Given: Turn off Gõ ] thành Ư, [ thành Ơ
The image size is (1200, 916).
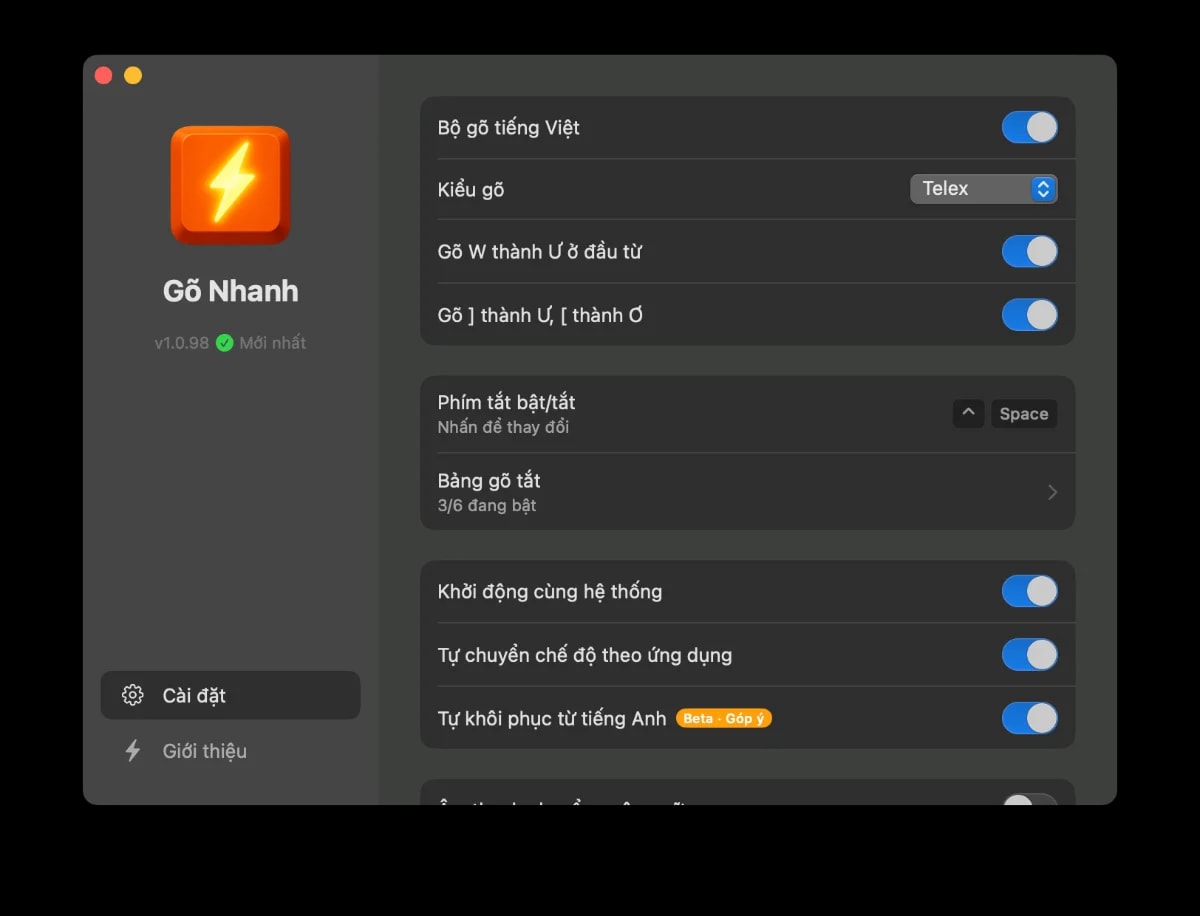Looking at the screenshot, I should click(1030, 314).
